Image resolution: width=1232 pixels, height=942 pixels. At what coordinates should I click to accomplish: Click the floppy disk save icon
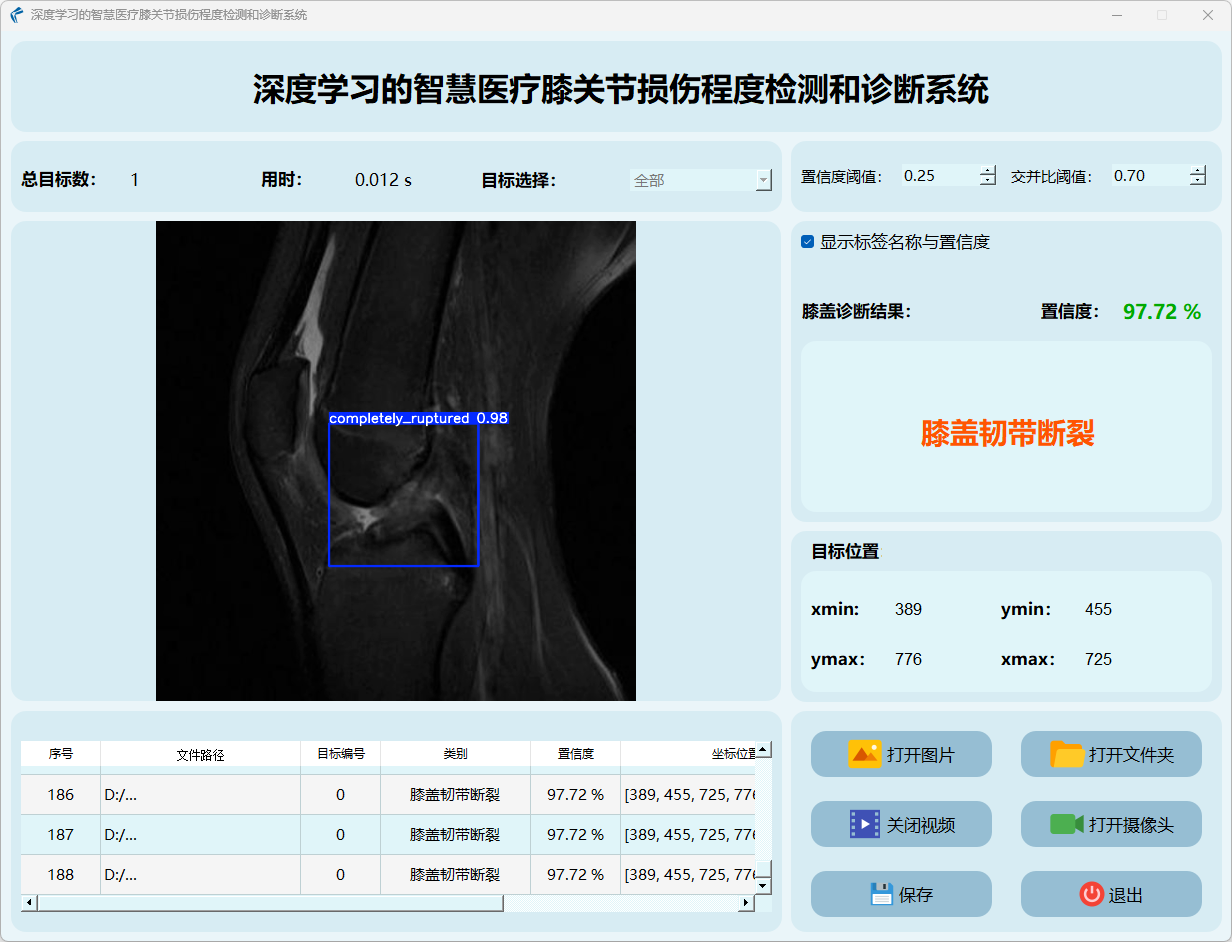(x=881, y=894)
